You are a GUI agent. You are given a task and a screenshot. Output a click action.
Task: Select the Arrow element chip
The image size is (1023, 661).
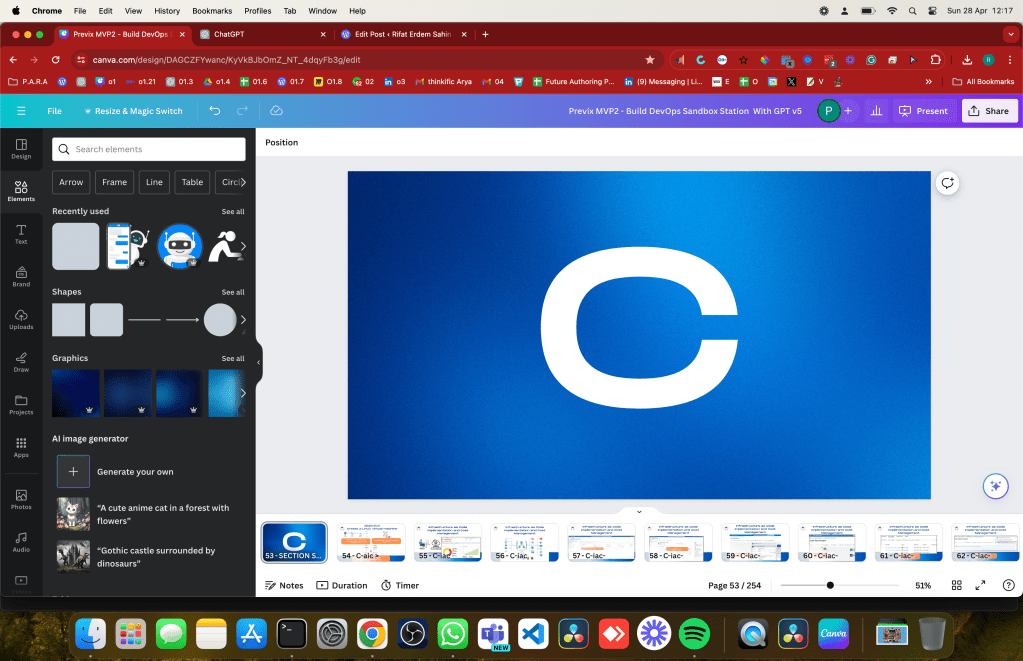[x=71, y=182]
